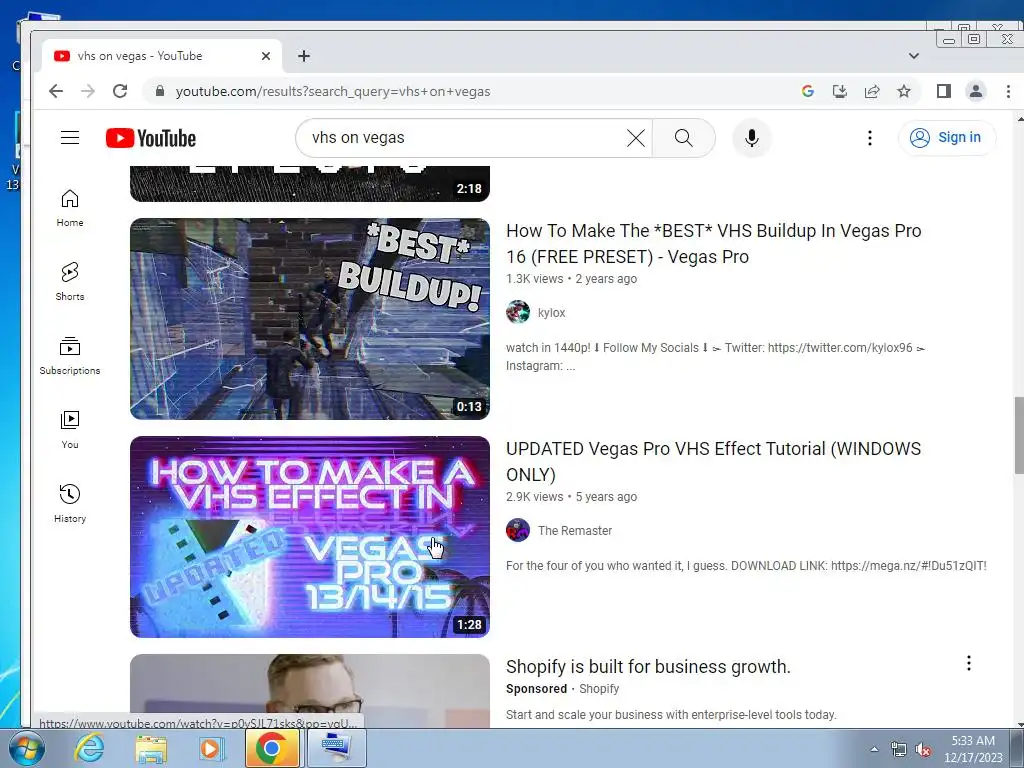This screenshot has width=1024, height=768.
Task: Show hidden system tray icons
Action: pos(874,749)
